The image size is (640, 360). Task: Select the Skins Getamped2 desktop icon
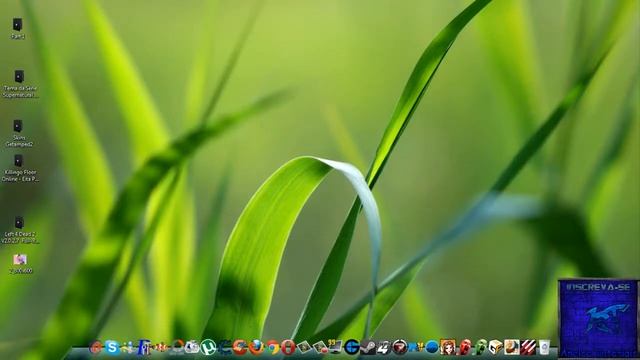pos(19,133)
